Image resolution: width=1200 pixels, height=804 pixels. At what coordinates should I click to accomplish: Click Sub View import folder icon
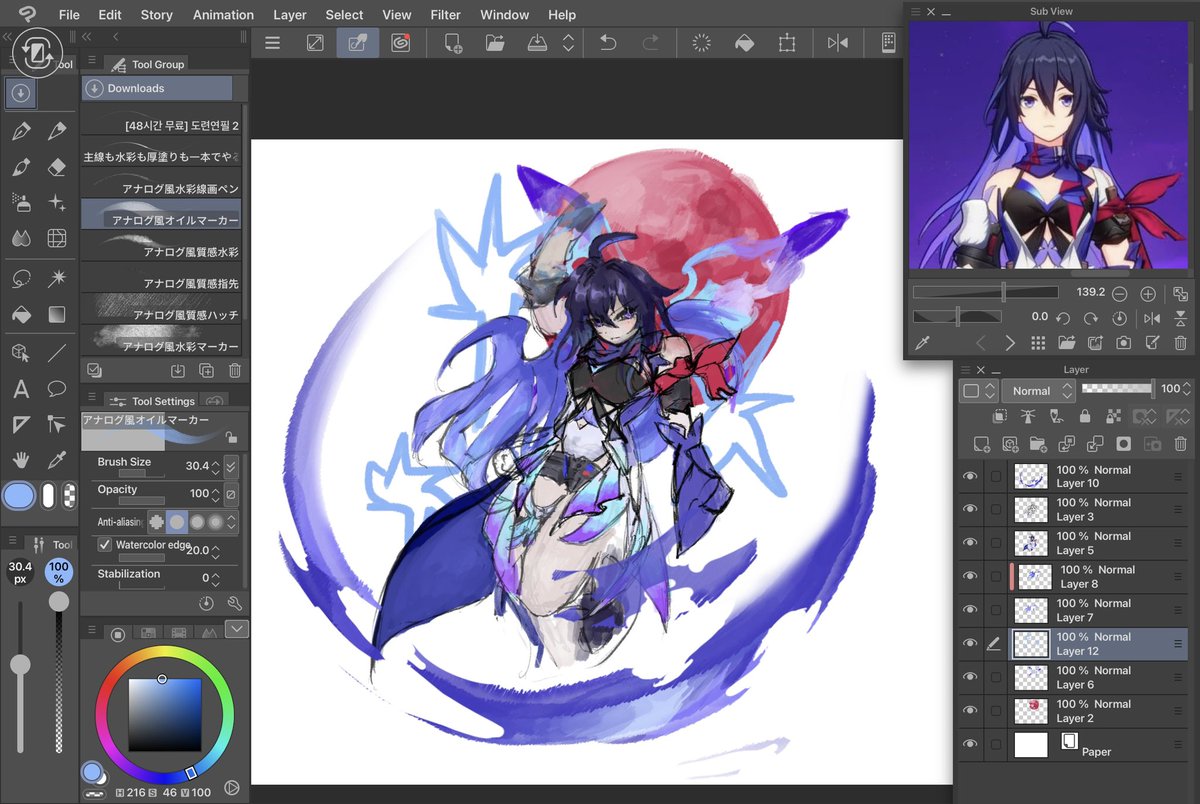coord(1066,343)
